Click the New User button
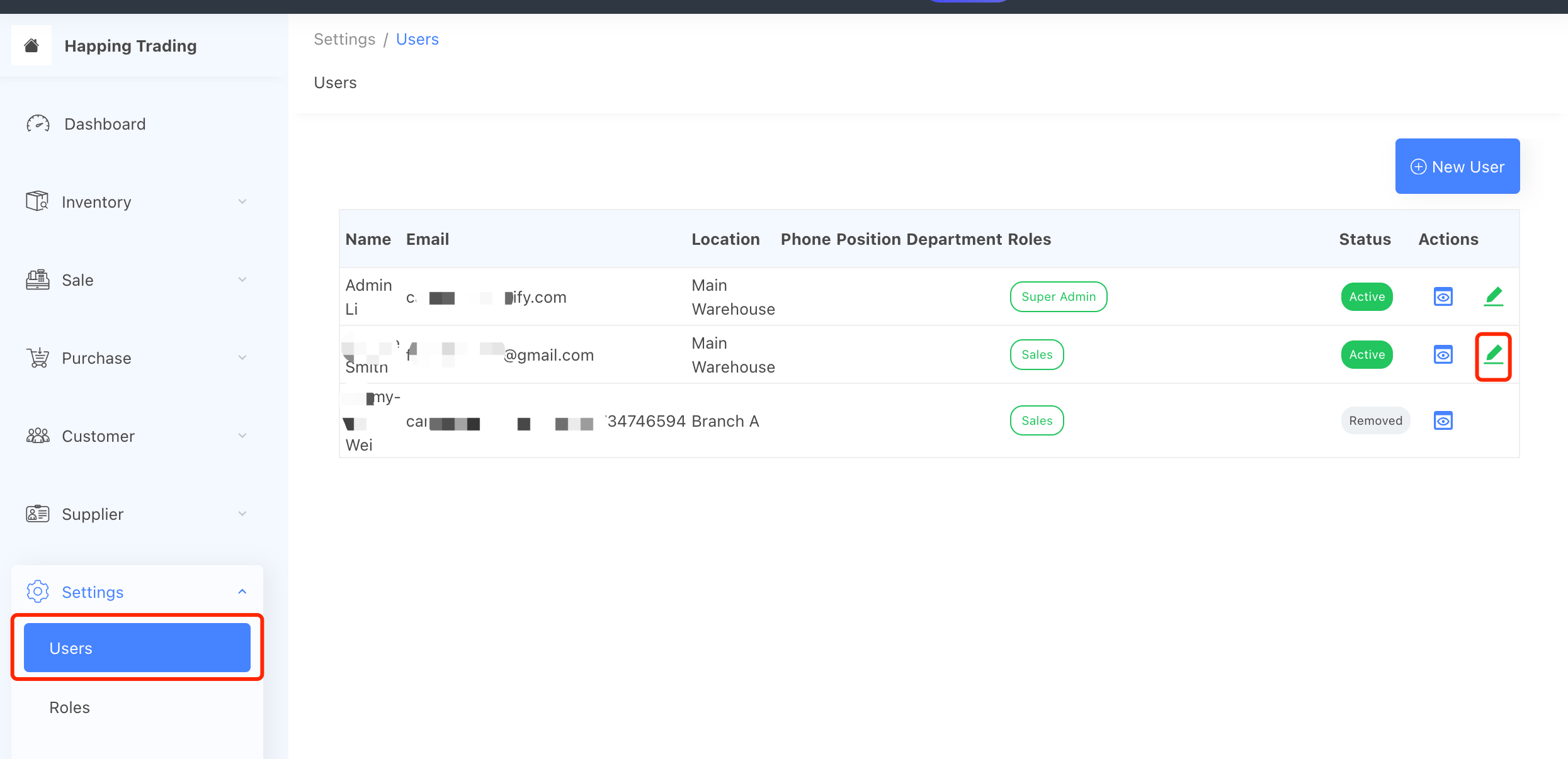The width and height of the screenshot is (1568, 759). 1457,166
